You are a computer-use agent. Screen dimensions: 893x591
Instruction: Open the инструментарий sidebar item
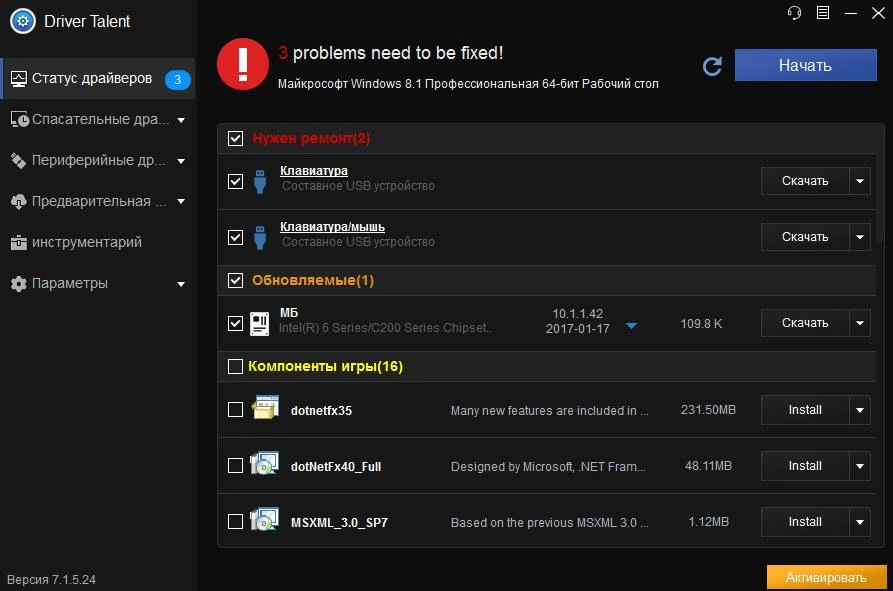[x=99, y=243]
